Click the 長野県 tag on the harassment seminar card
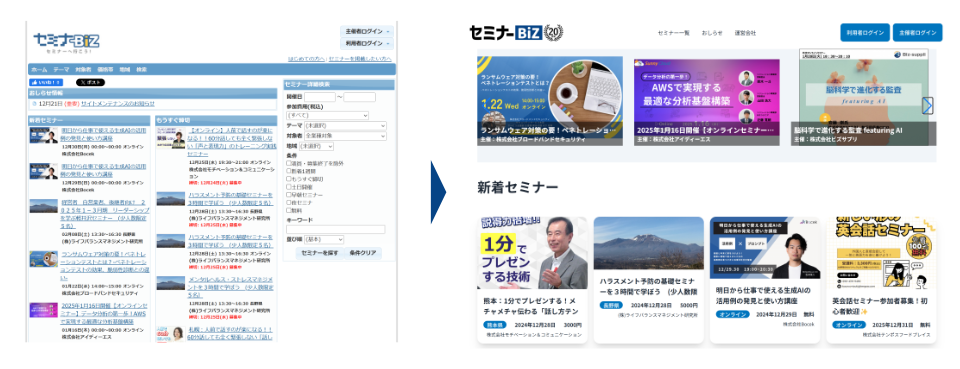The width and height of the screenshot is (960, 369). pyautogui.click(x=610, y=305)
